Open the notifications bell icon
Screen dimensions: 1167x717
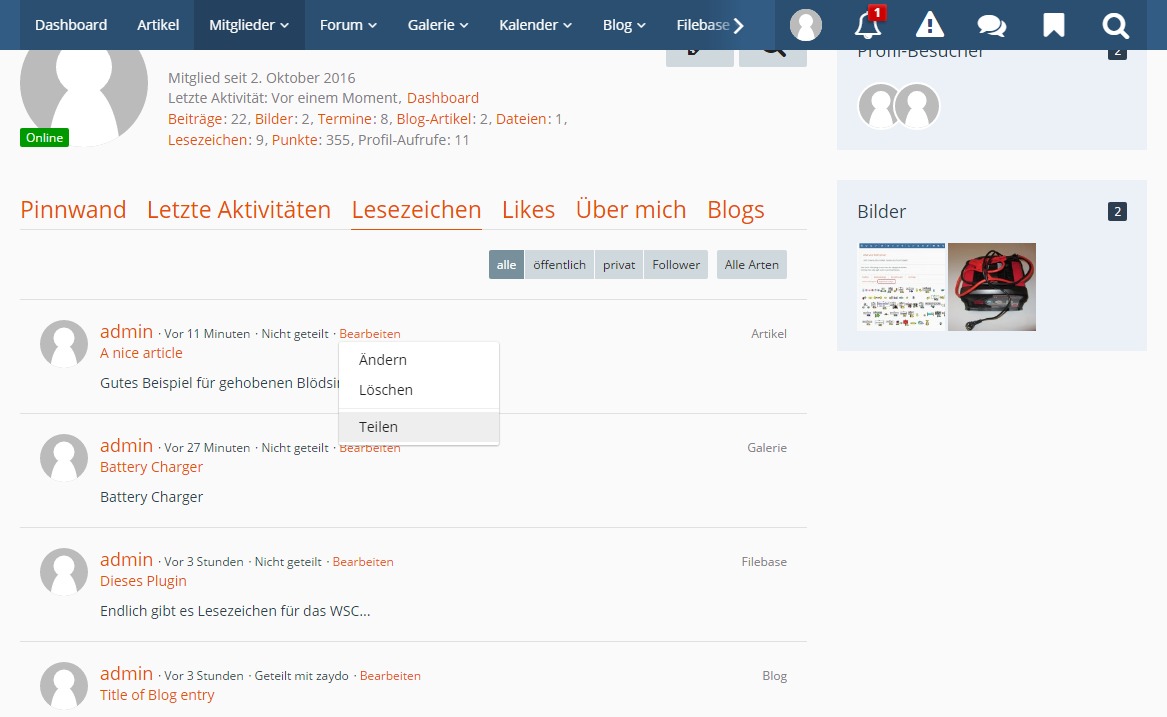coord(867,25)
